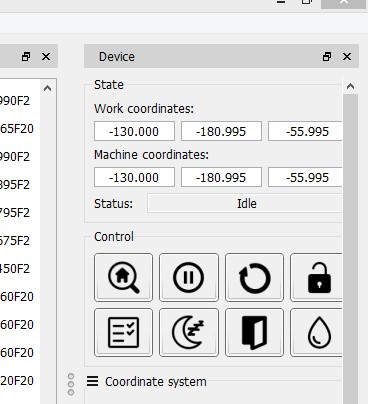Viewport: 368px width, 404px height.
Task: Click the circular reset arrow button
Action: coord(254,277)
